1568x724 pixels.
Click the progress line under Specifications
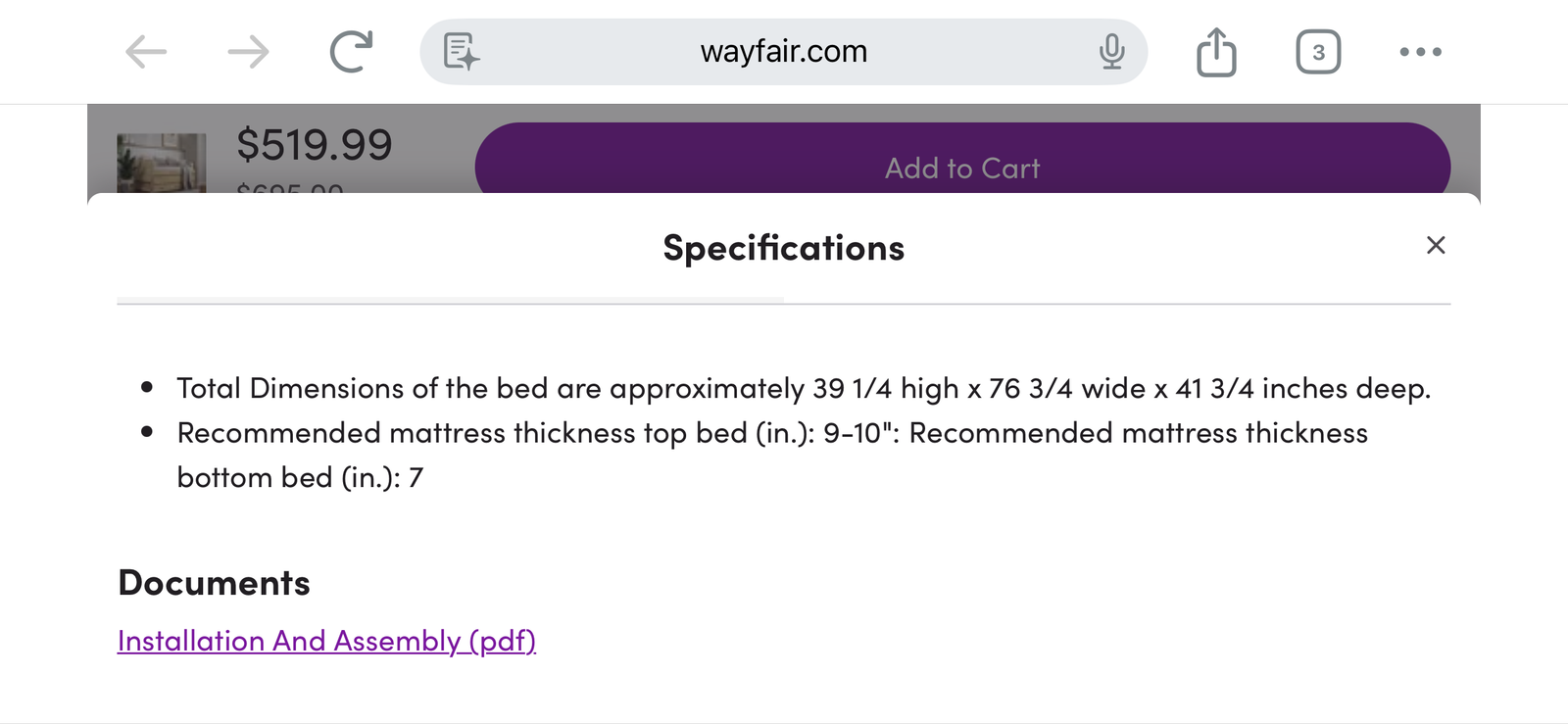point(451,301)
